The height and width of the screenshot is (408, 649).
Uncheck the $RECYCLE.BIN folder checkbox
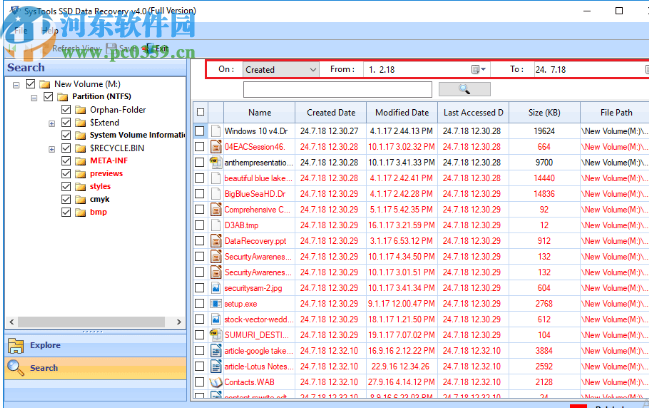tap(66, 148)
